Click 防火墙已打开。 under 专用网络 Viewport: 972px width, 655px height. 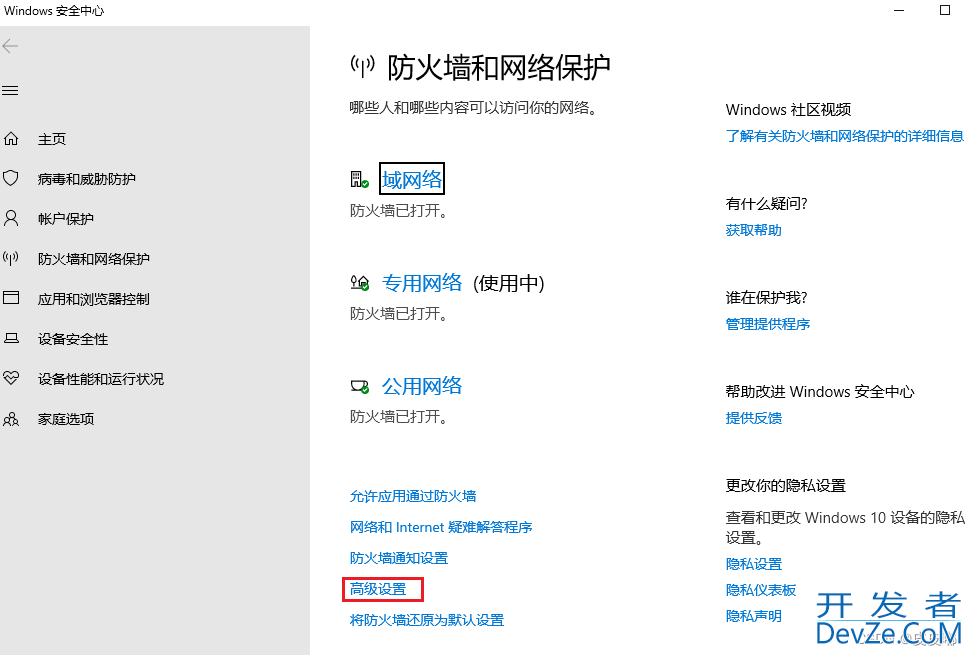pos(399,314)
